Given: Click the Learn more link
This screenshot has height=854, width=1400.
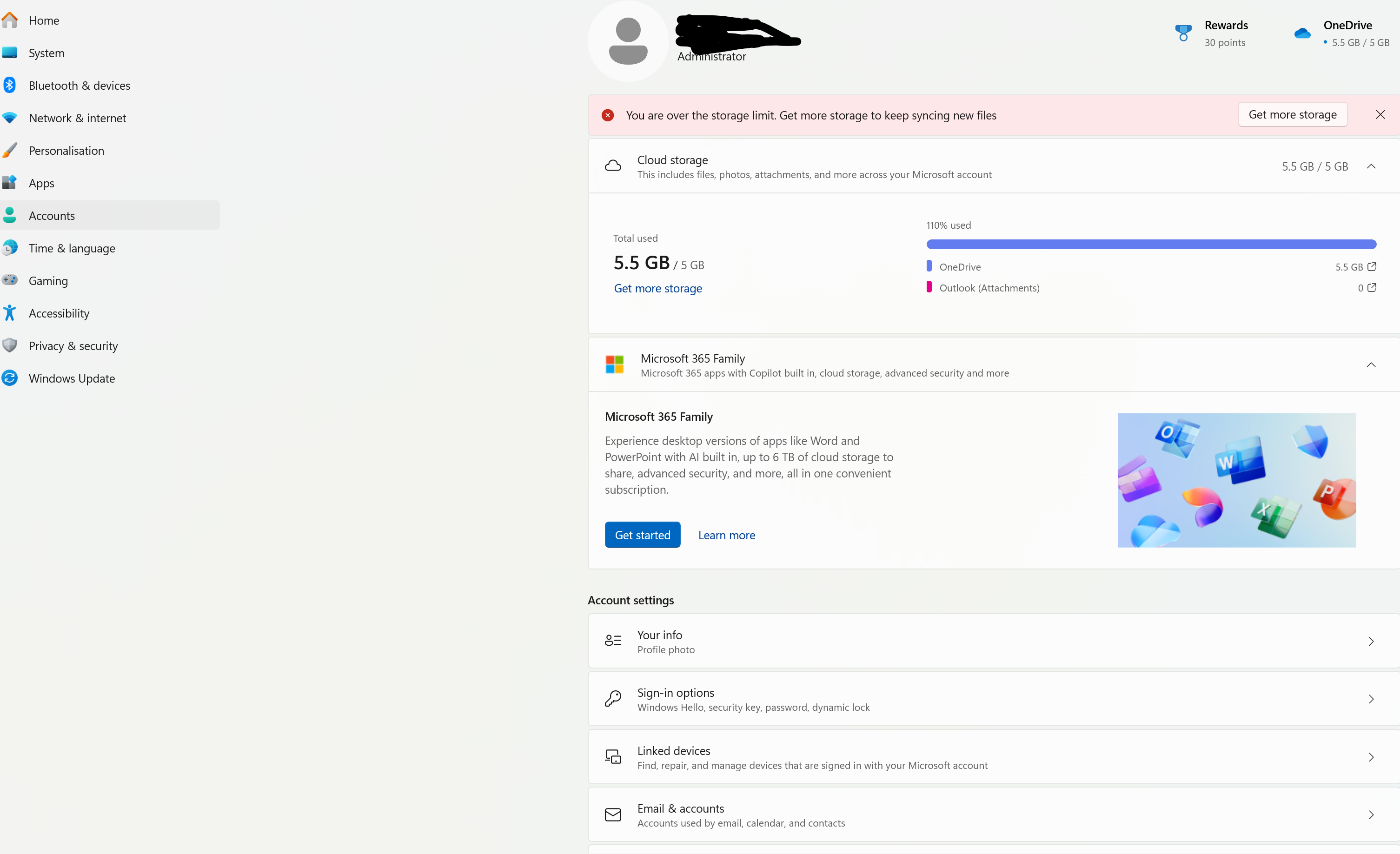Looking at the screenshot, I should [x=726, y=535].
